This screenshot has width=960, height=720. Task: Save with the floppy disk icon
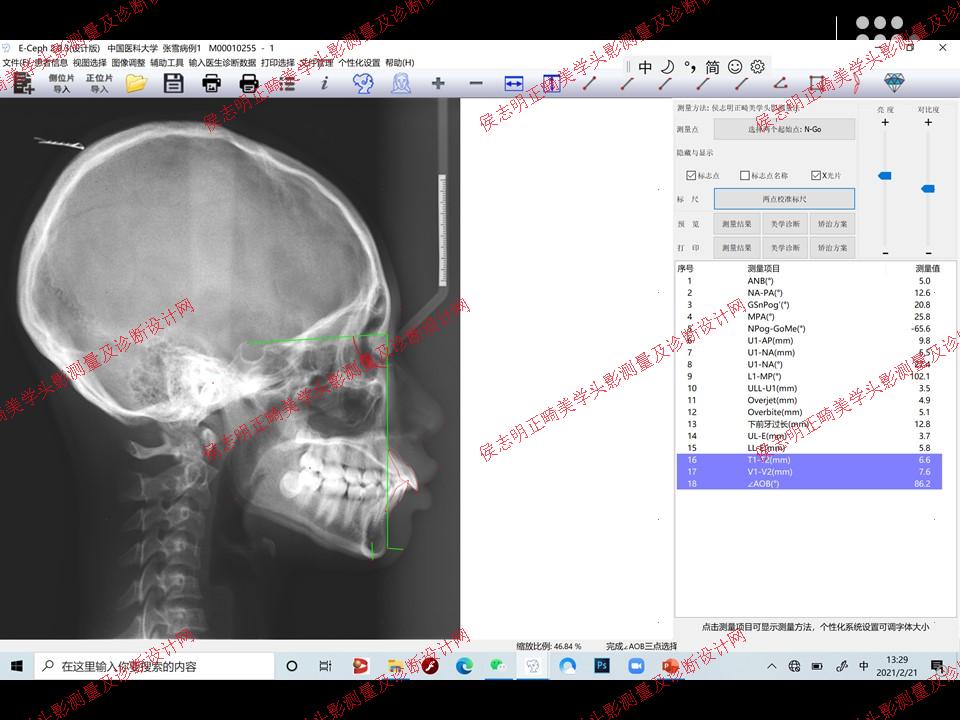point(174,83)
